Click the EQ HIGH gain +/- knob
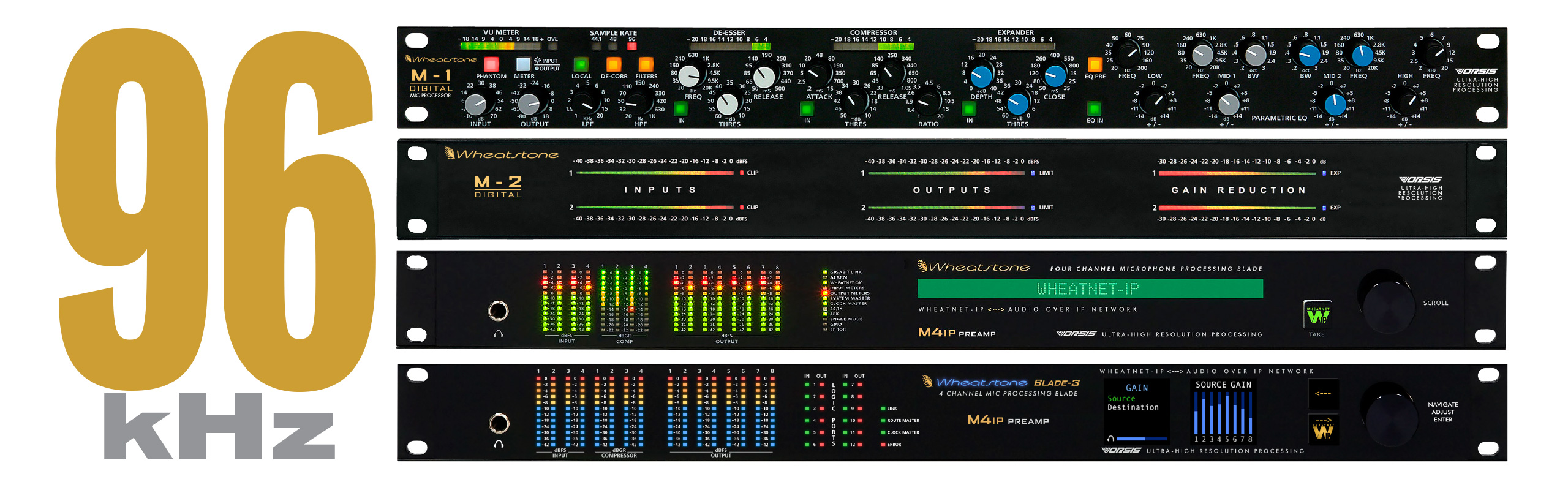The width and height of the screenshot is (1568, 490). 1407,102
